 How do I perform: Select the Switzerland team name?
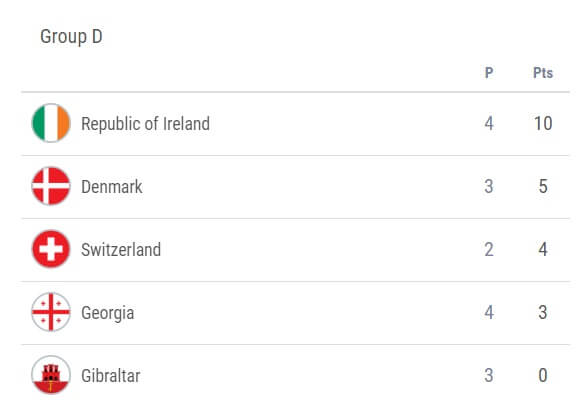121,249
